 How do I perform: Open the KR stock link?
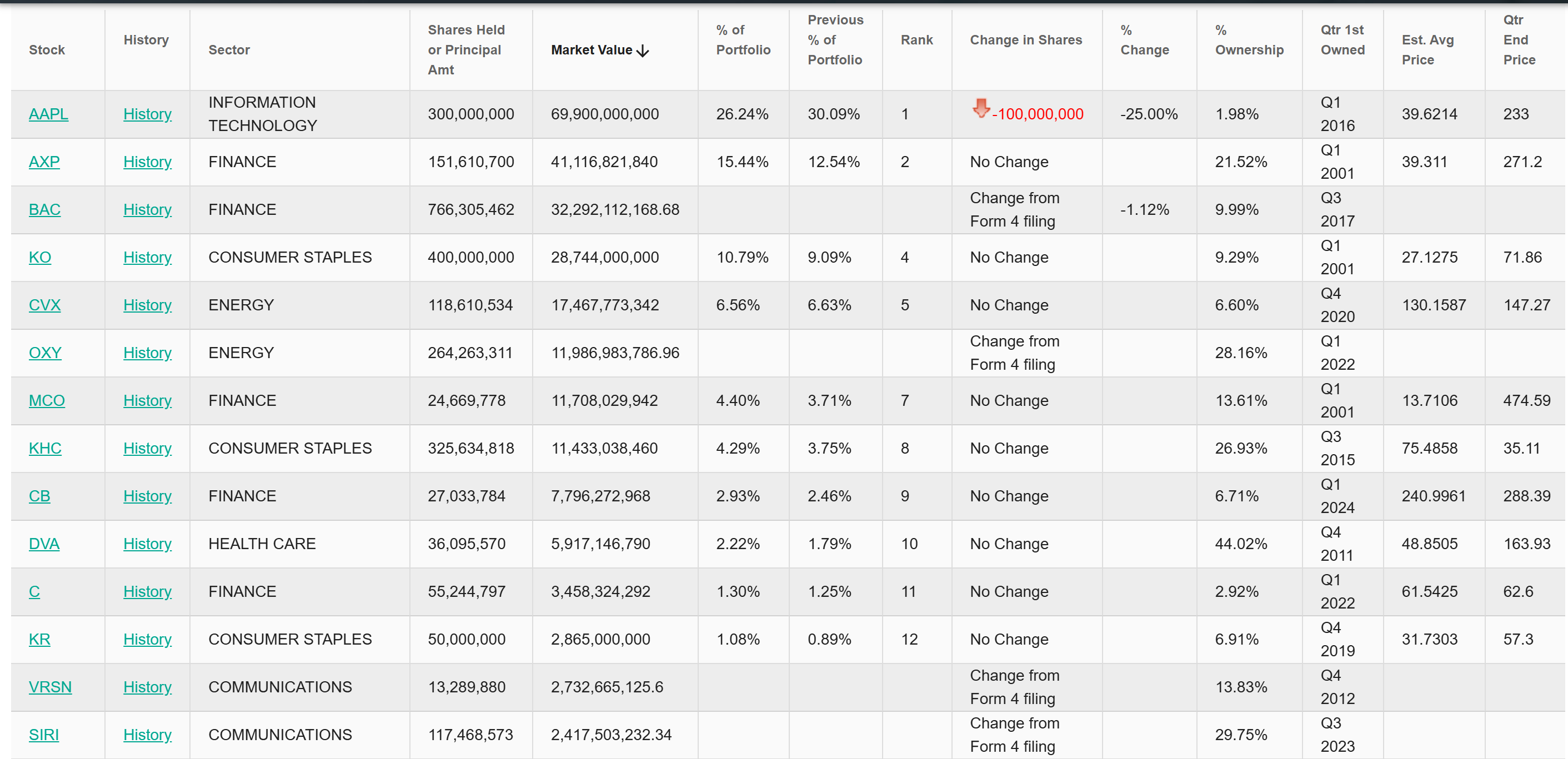(x=39, y=640)
